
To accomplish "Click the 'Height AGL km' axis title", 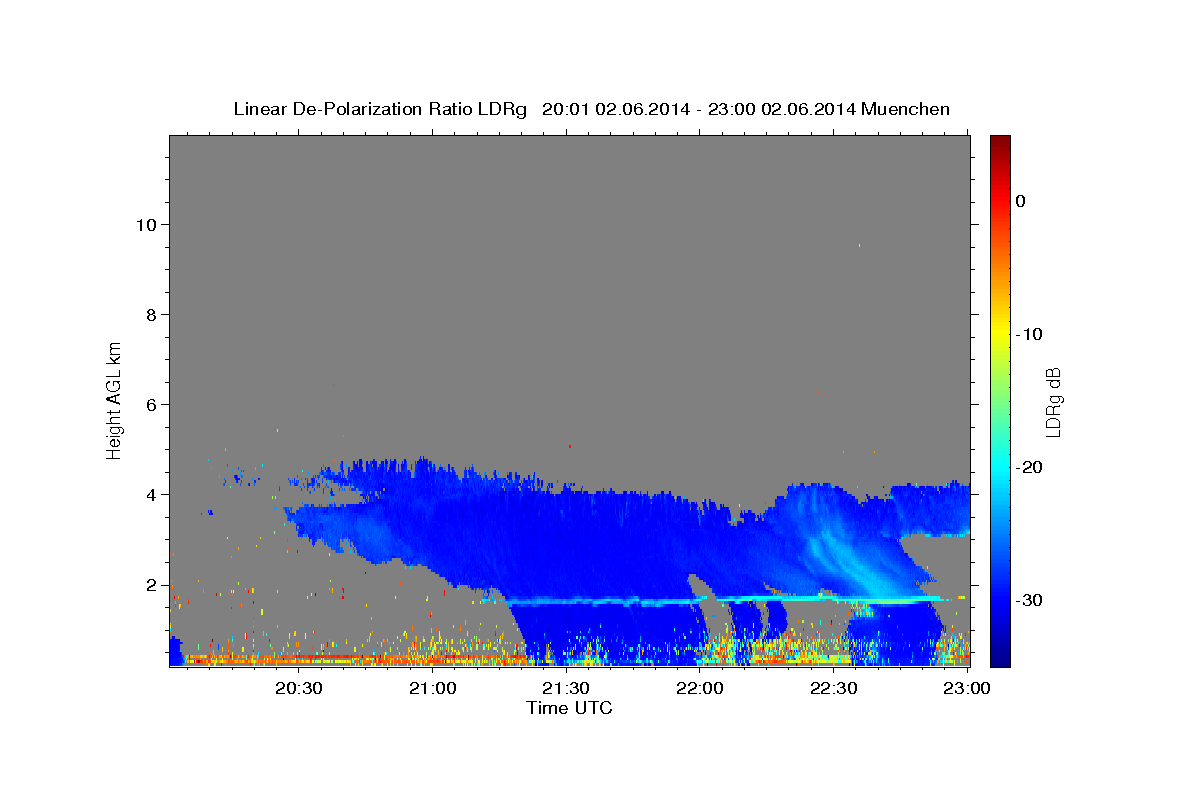I will click(115, 400).
